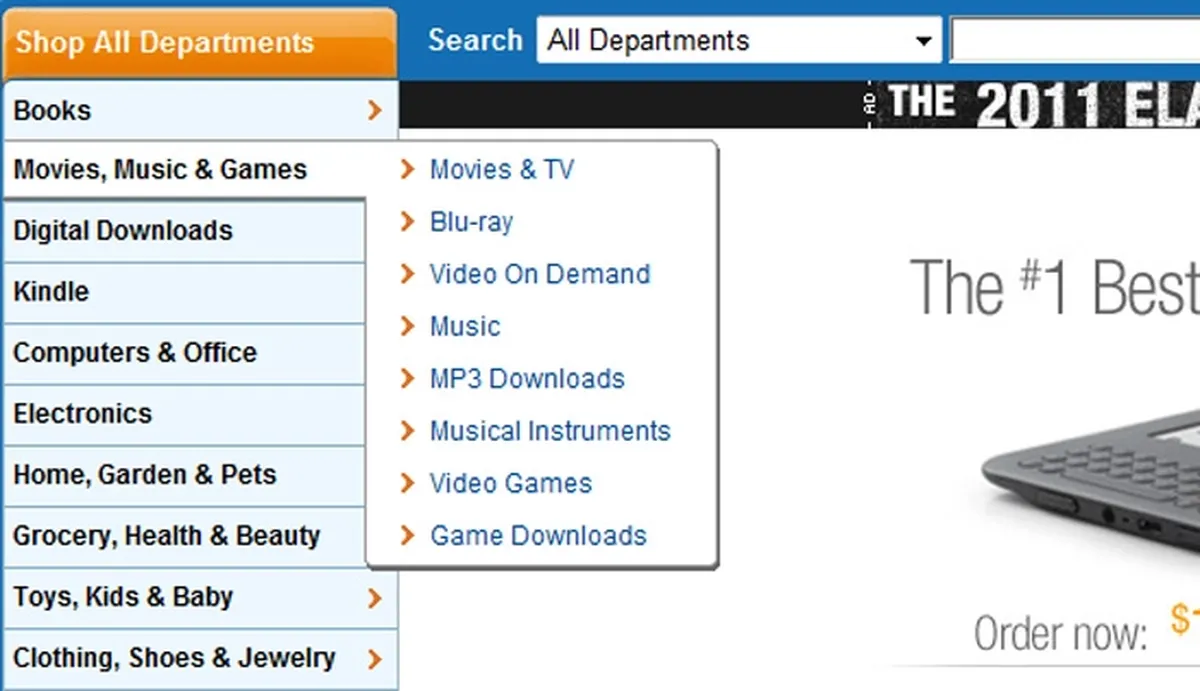Open the Movies & TV link
The height and width of the screenshot is (691, 1200).
502,170
